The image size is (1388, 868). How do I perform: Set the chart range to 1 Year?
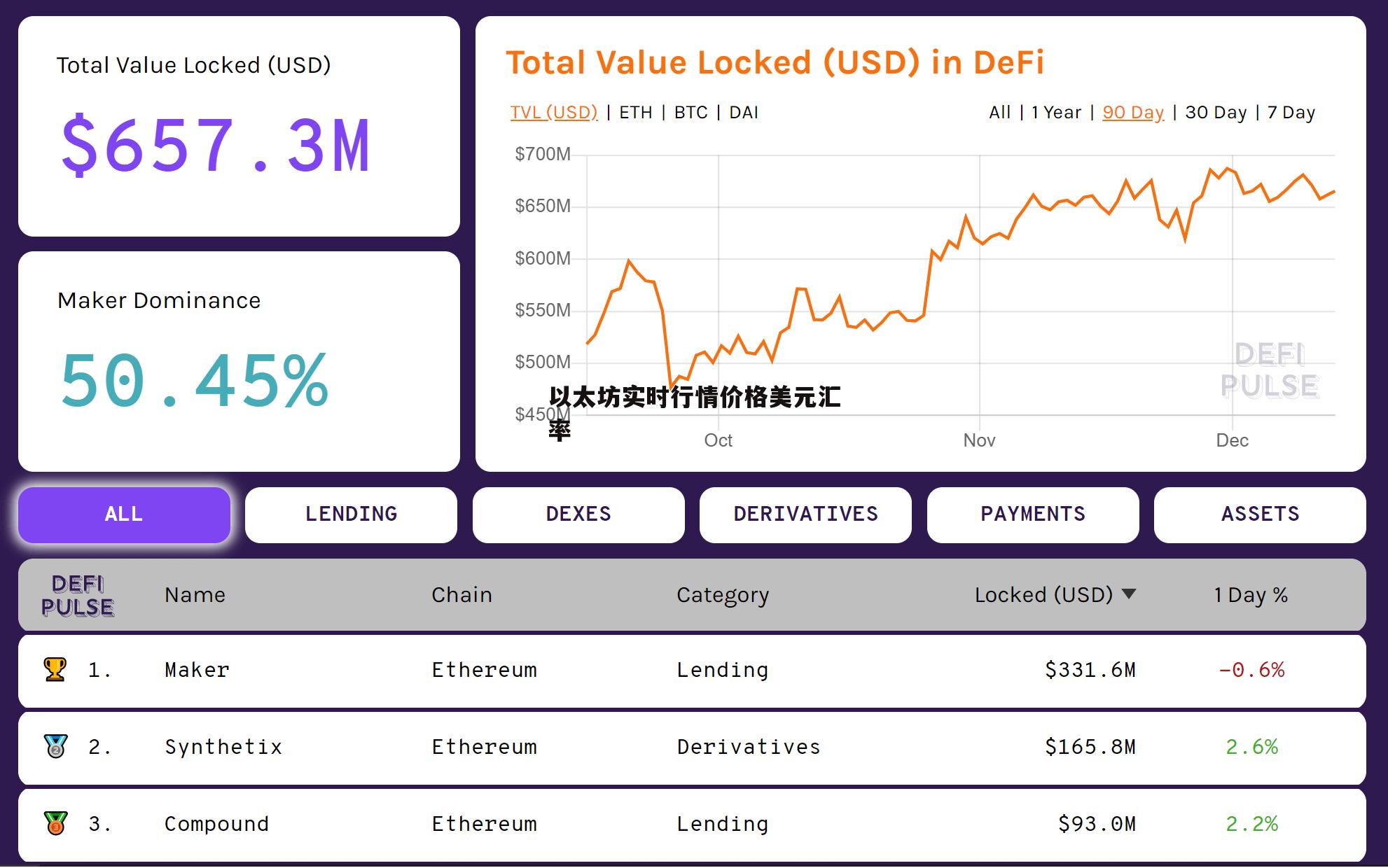[x=1056, y=113]
